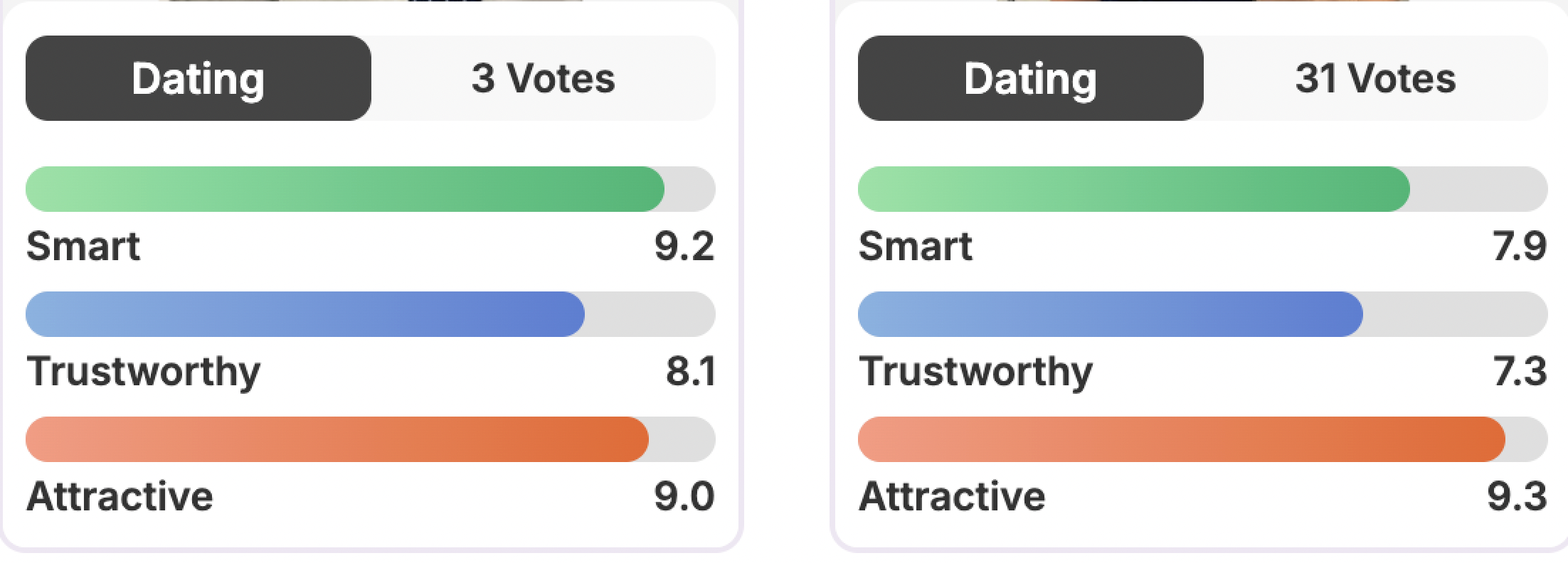
Task: Click the blue Trustworthy bar rated 8.1
Action: [x=305, y=314]
